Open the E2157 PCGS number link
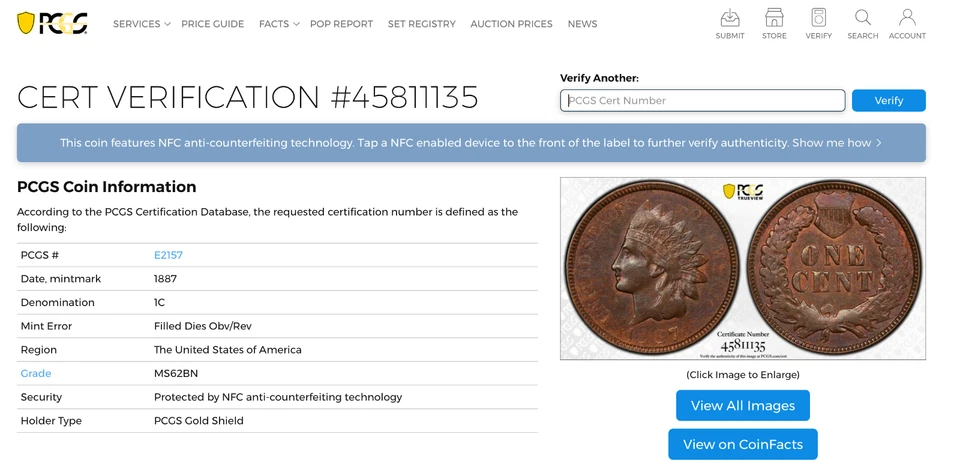The image size is (960, 473). [x=168, y=255]
